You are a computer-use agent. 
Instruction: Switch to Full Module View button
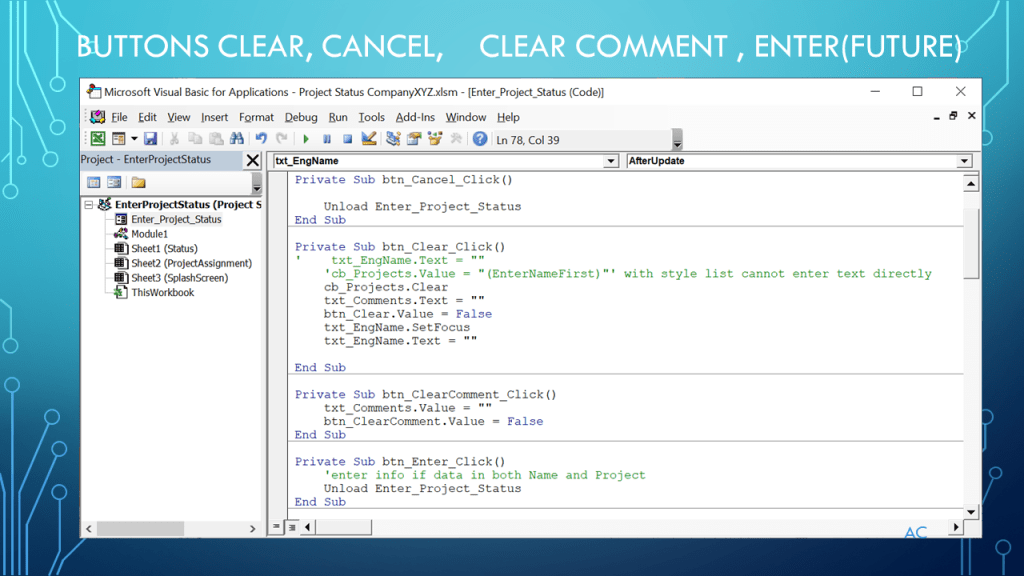click(292, 527)
